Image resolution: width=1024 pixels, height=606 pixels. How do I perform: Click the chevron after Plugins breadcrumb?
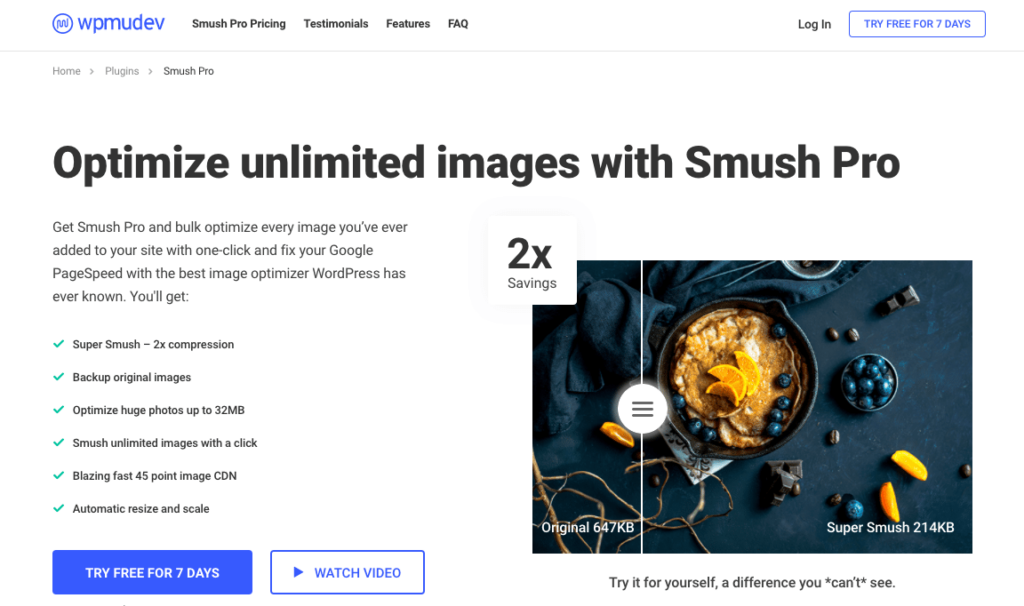click(x=150, y=71)
